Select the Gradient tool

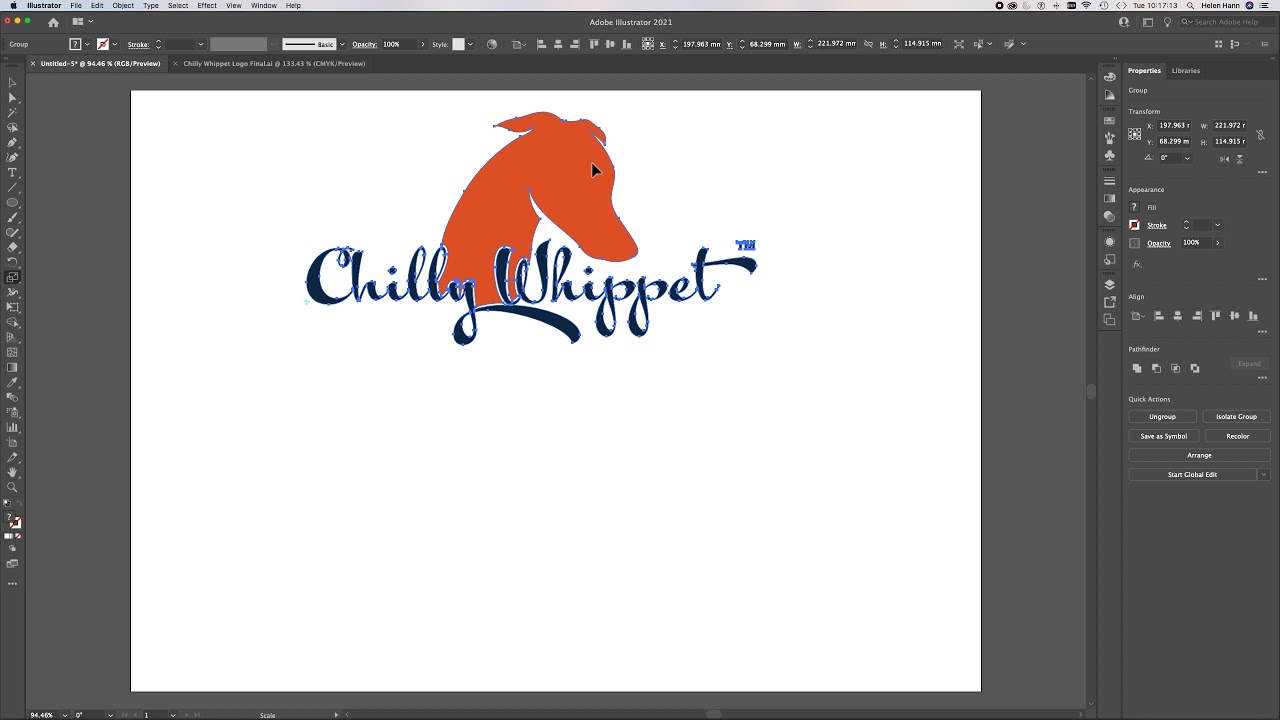click(12, 367)
